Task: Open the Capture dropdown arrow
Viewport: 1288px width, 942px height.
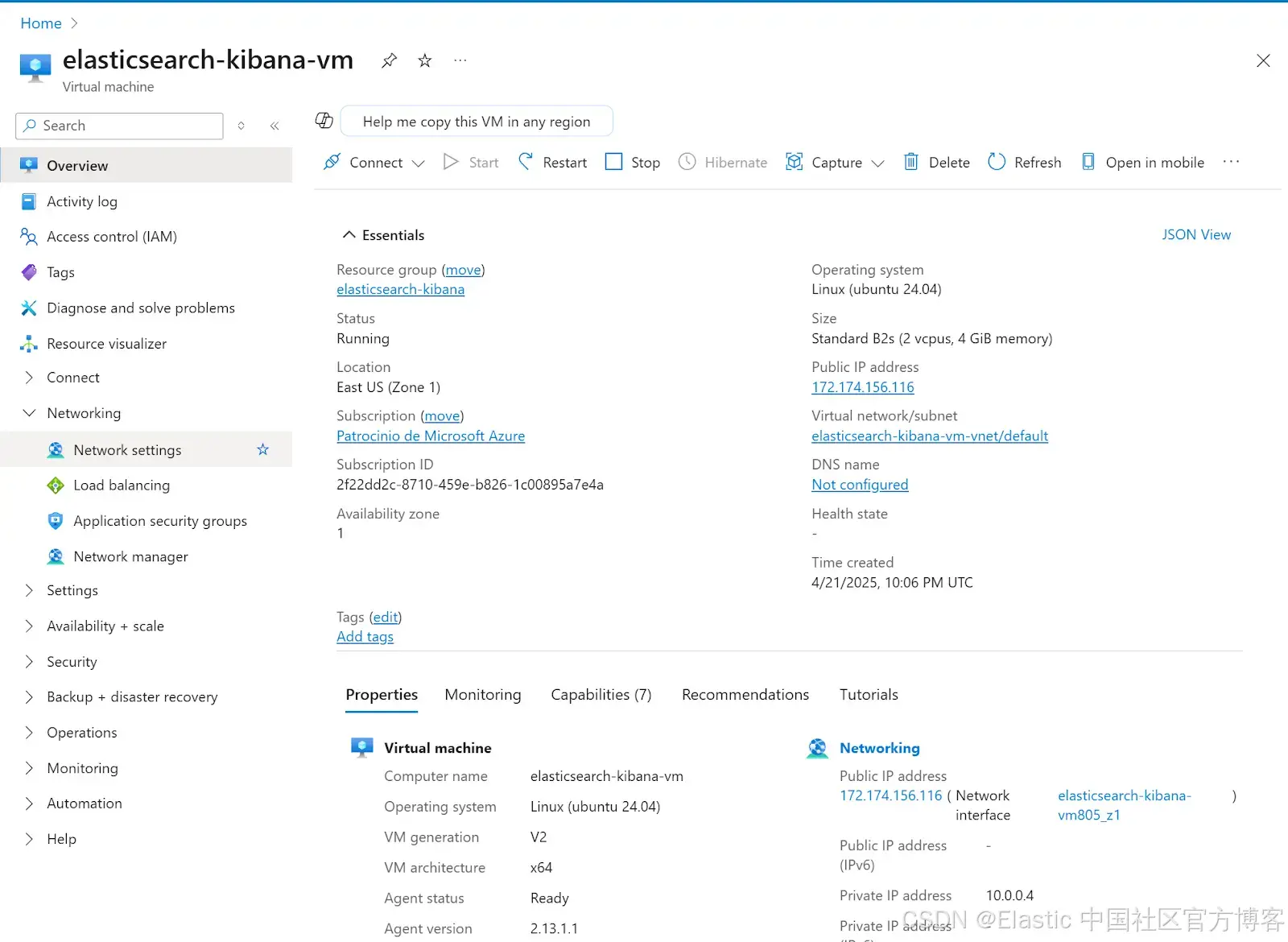Action: coord(878,163)
